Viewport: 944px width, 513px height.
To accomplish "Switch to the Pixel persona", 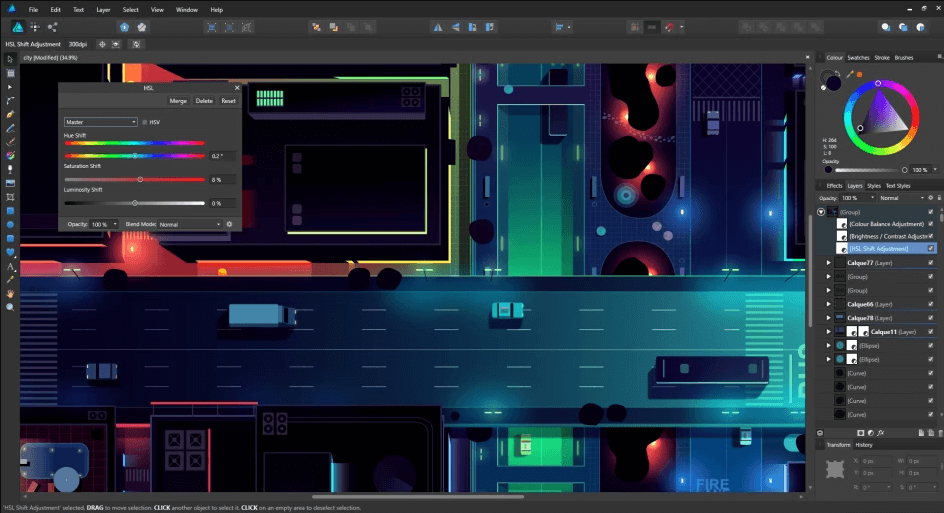I will 35,27.
